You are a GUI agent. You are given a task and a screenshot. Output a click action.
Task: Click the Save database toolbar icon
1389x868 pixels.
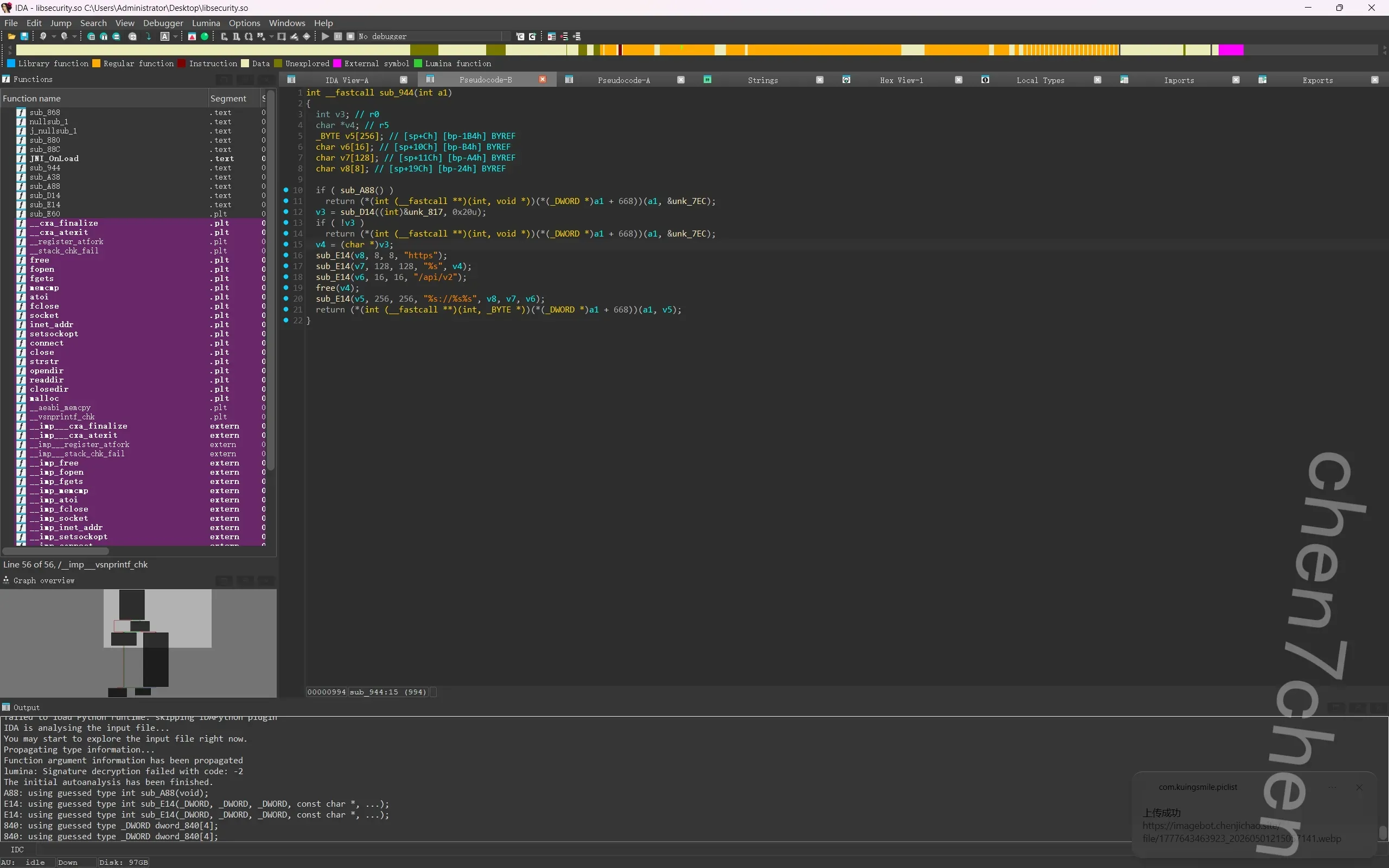24,36
